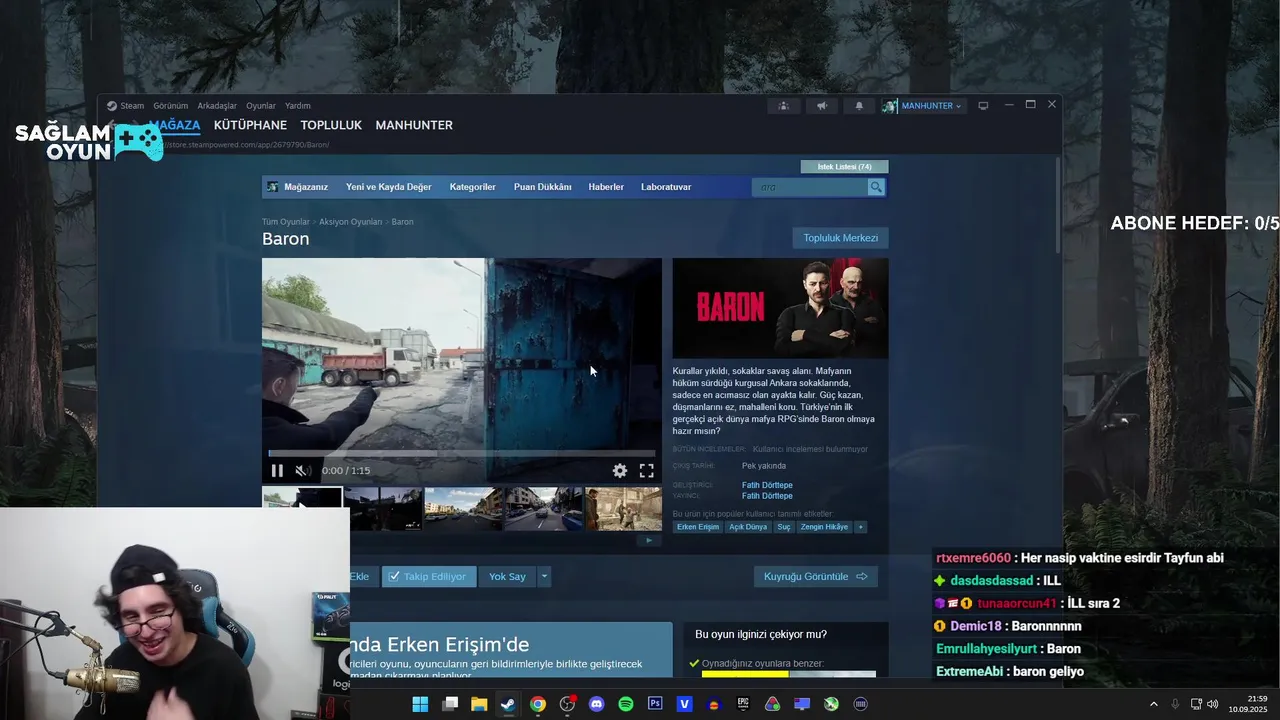Open the Yardım menu
Image resolution: width=1280 pixels, height=720 pixels.
point(298,106)
